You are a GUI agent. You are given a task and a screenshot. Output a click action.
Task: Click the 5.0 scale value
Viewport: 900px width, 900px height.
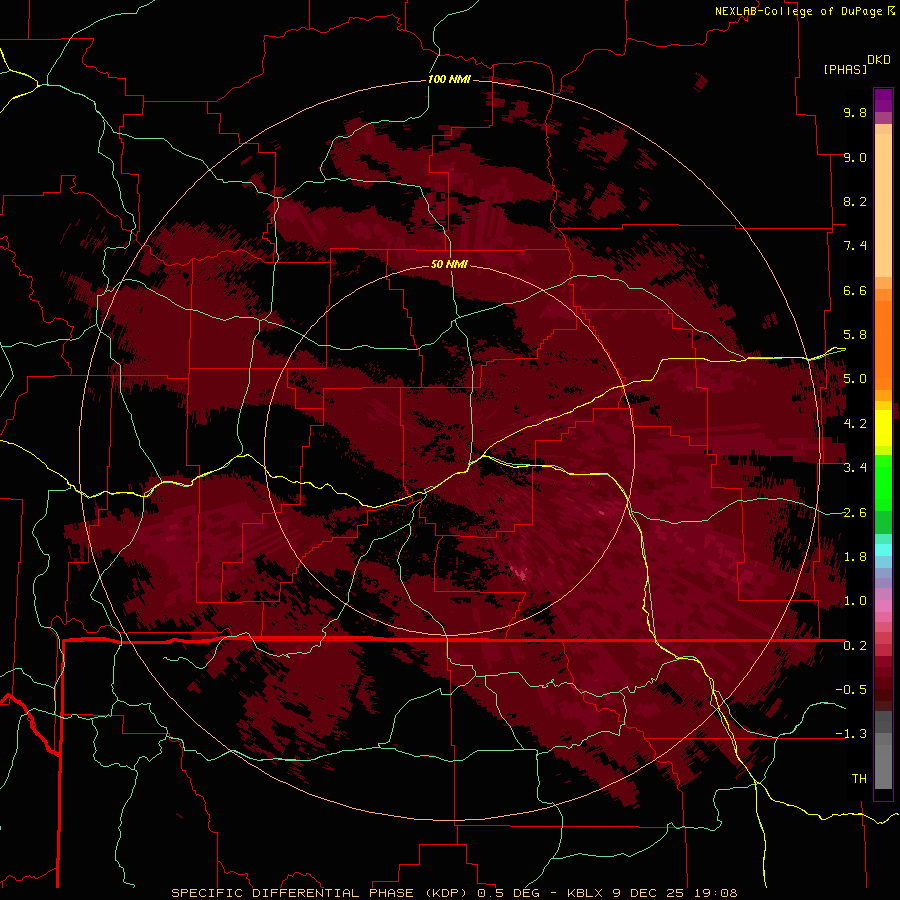[855, 379]
